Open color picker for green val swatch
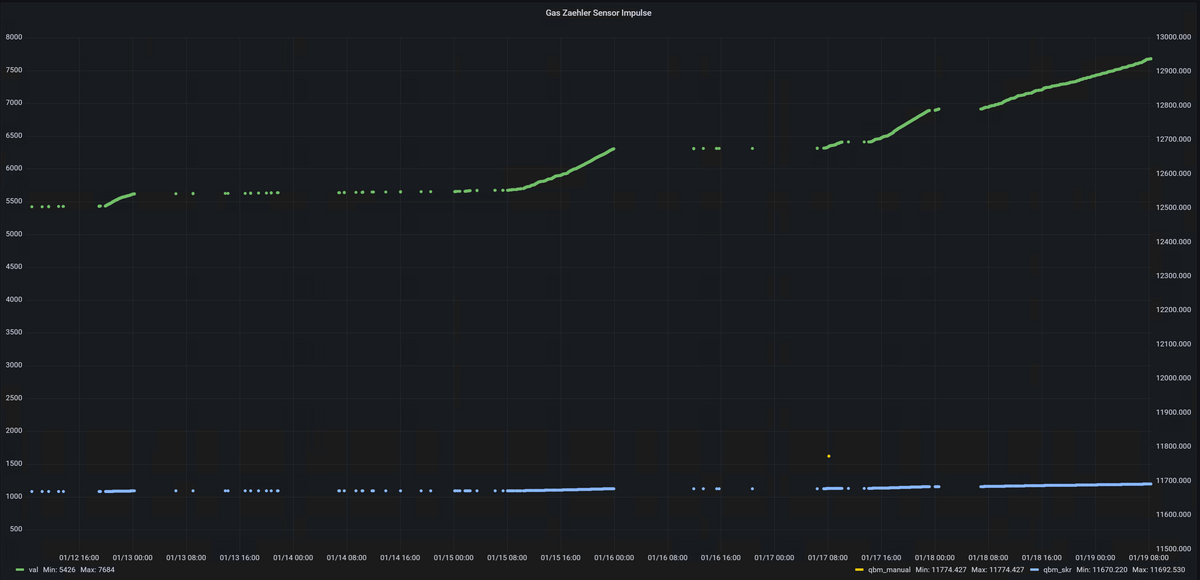1200x580 pixels. click(20, 569)
